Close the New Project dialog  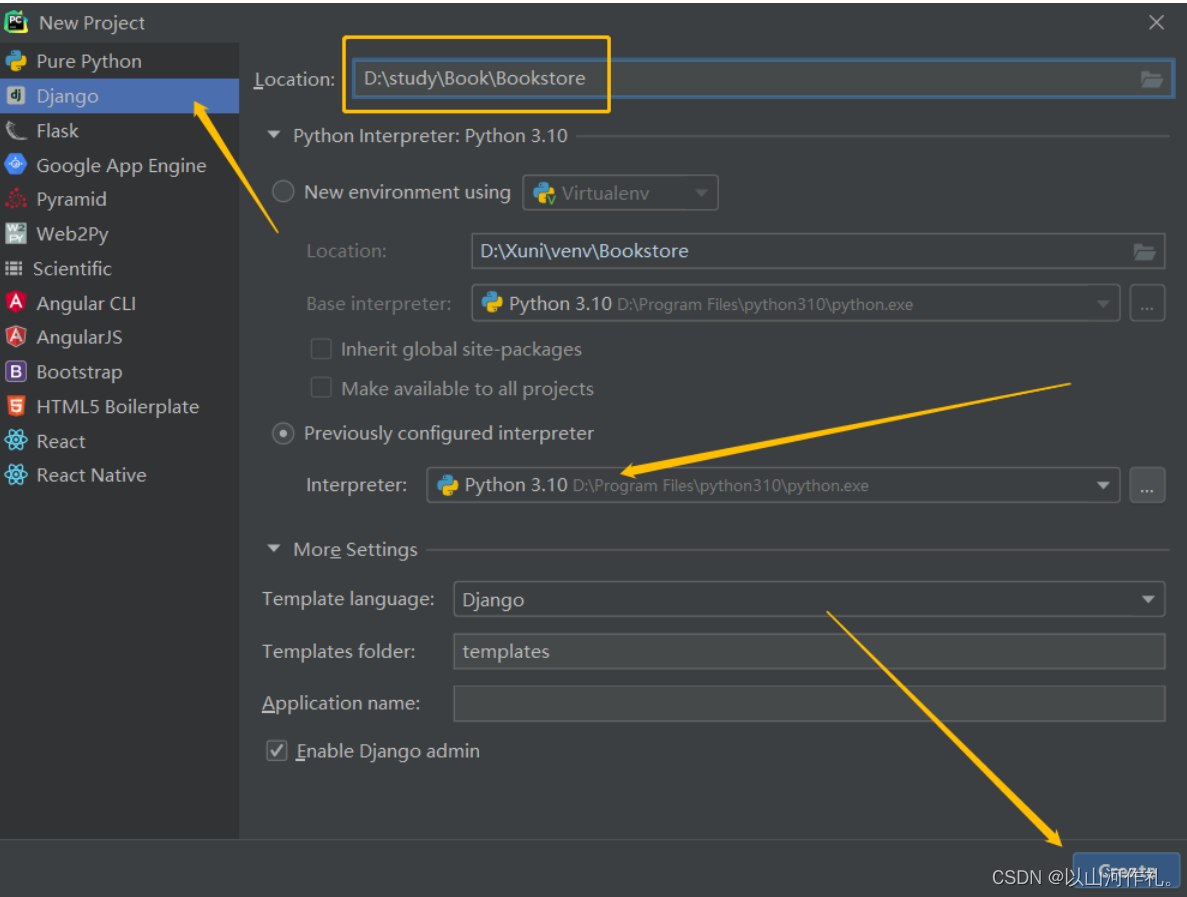point(1156,23)
